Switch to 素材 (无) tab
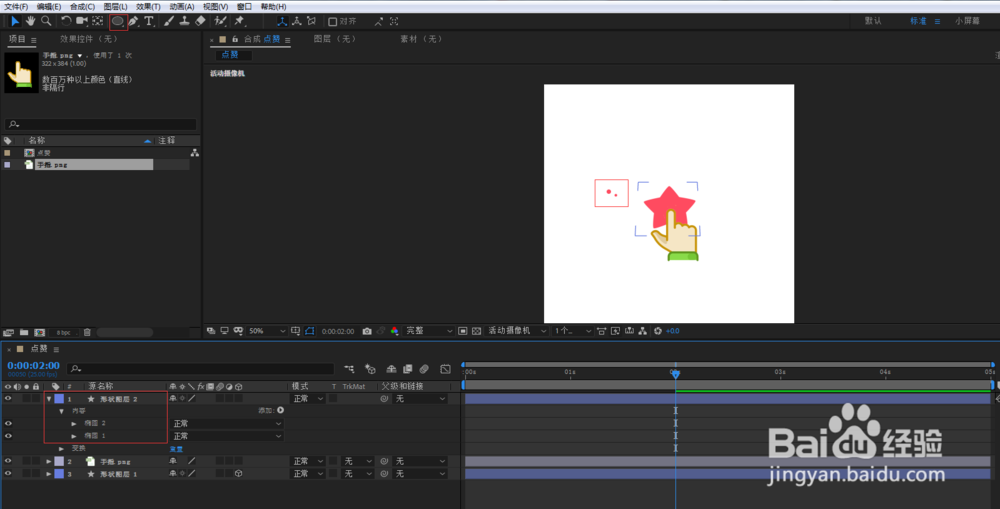 [x=422, y=39]
